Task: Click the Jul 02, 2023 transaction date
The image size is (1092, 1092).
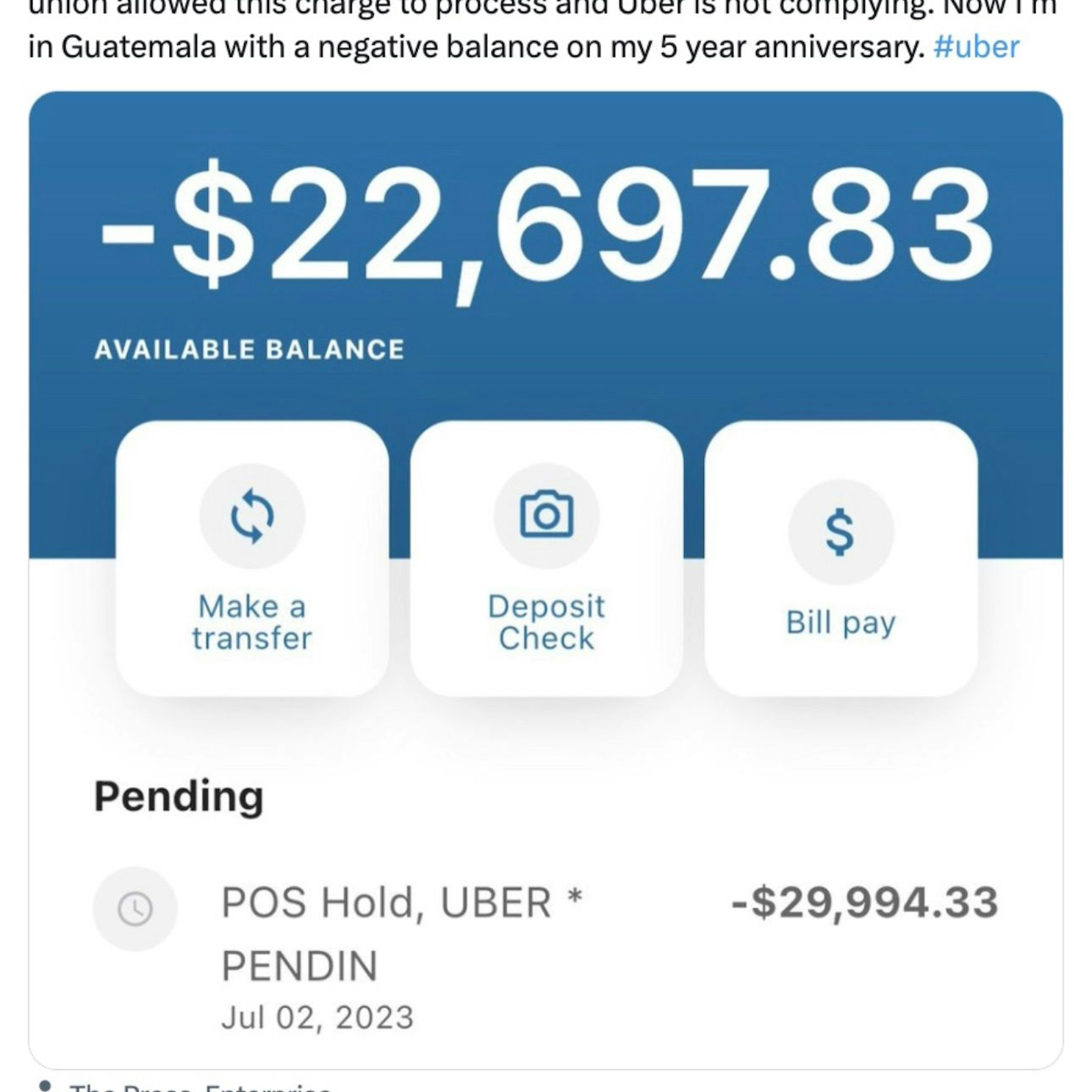Action: point(317,1017)
